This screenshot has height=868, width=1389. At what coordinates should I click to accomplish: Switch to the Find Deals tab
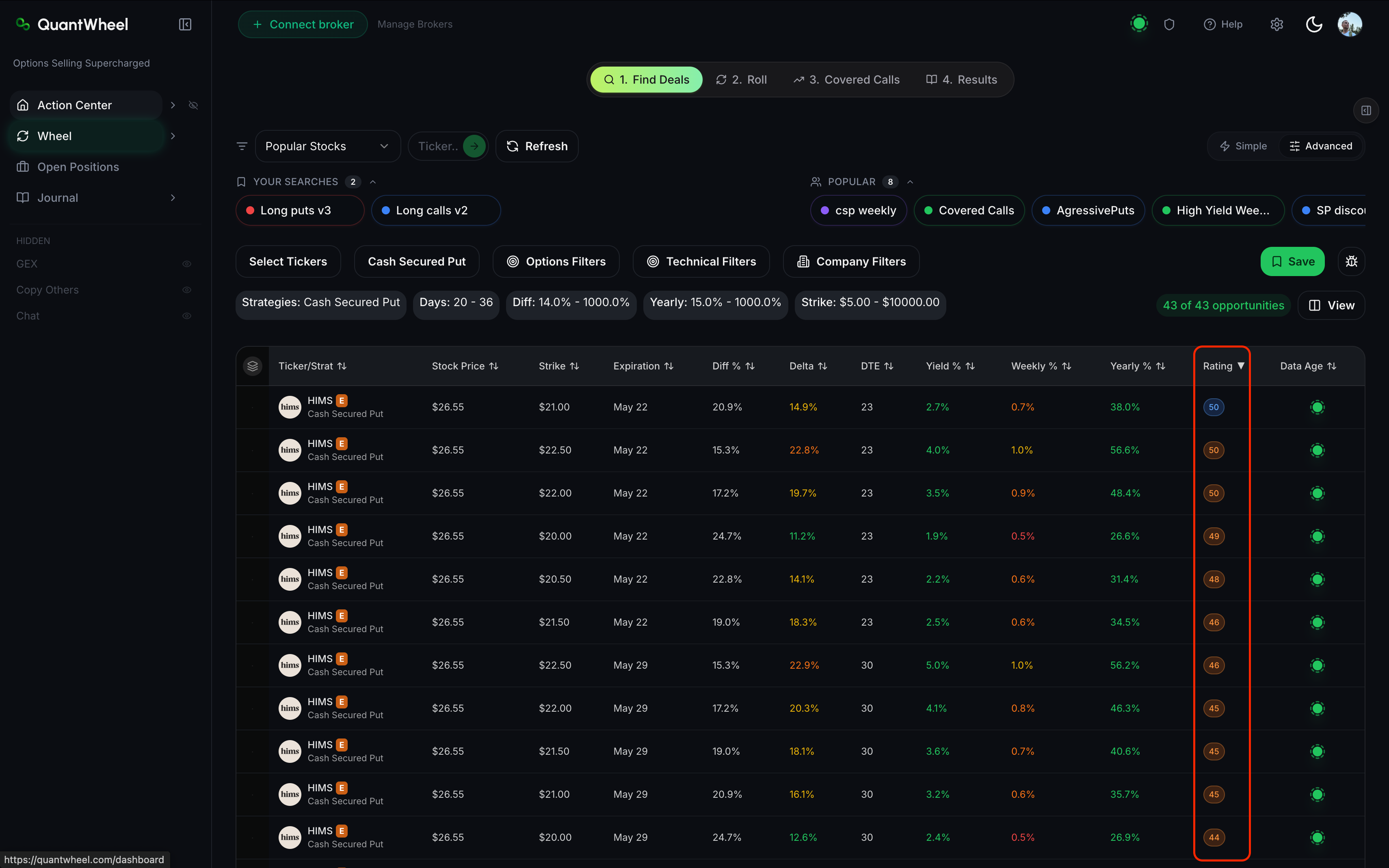(x=646, y=80)
